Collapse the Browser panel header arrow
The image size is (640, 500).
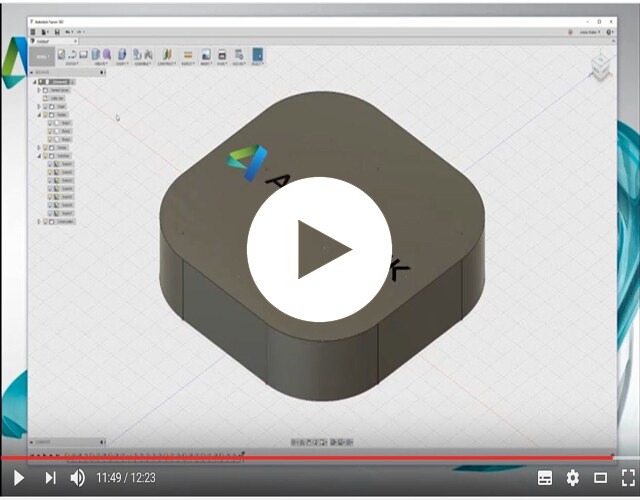click(x=32, y=73)
